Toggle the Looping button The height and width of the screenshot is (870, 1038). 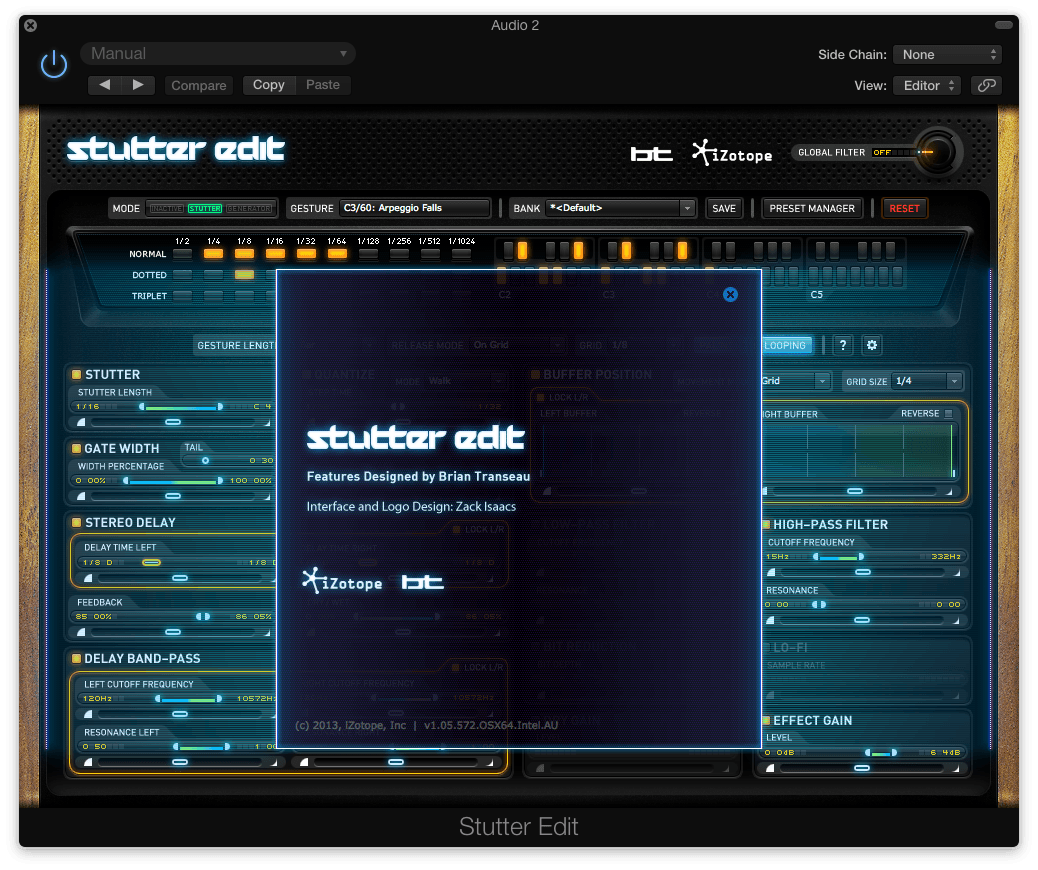785,345
